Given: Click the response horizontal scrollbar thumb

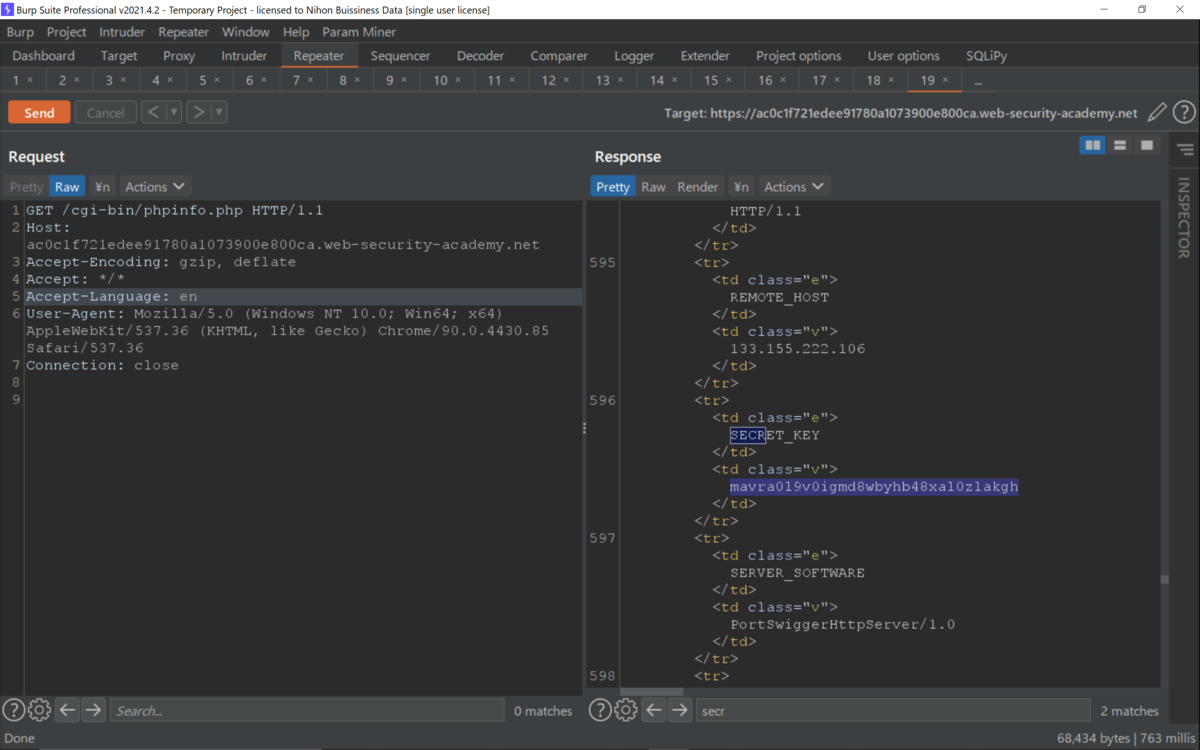Looking at the screenshot, I should pyautogui.click(x=651, y=691).
